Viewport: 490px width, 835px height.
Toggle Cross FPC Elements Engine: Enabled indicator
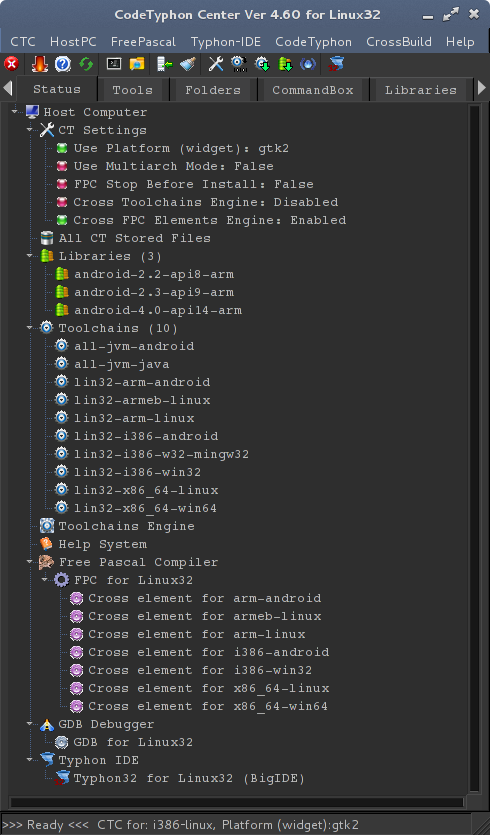click(x=62, y=220)
